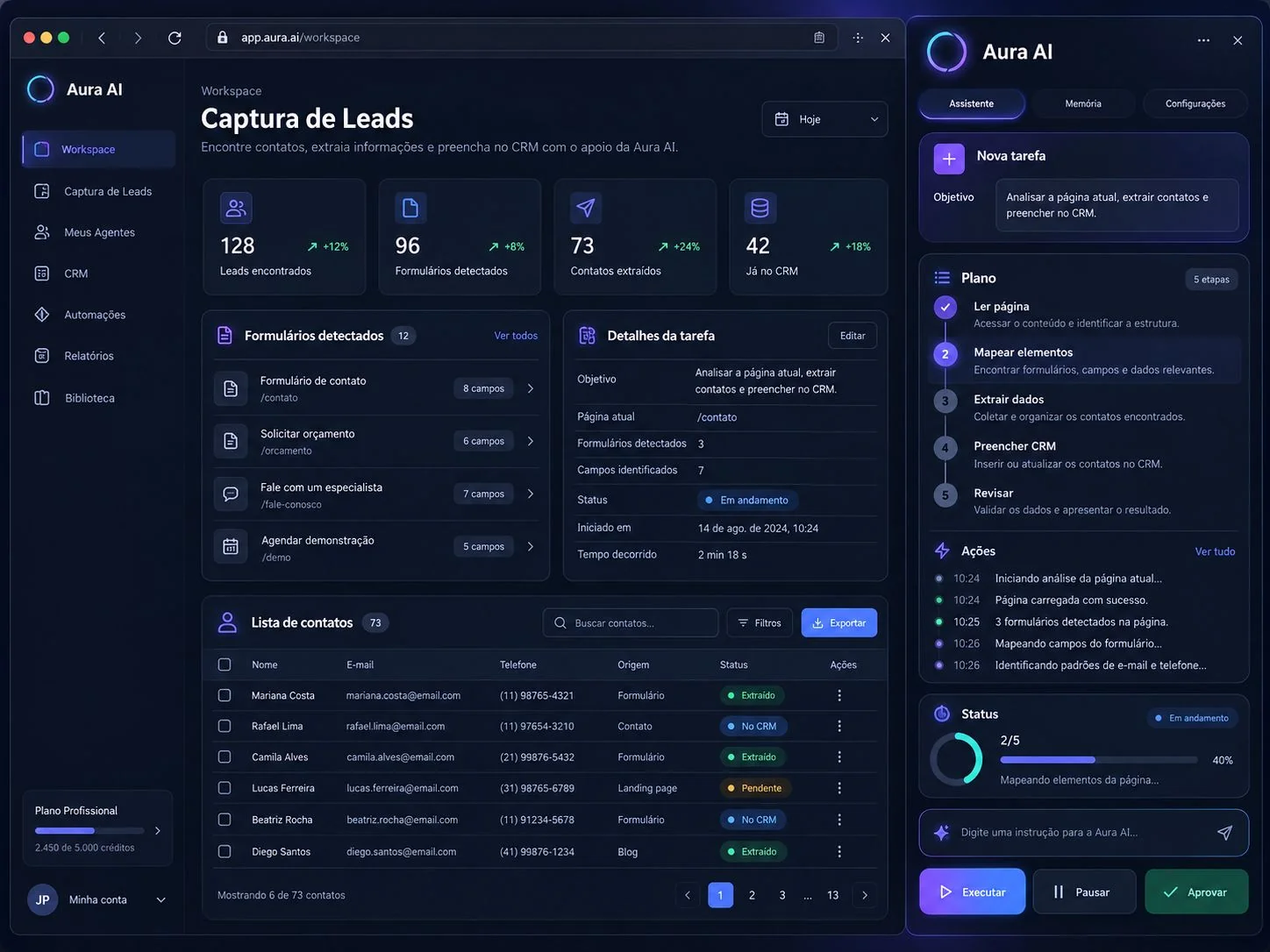Switch to the Memória tab
The image size is (1270, 952).
click(1083, 103)
